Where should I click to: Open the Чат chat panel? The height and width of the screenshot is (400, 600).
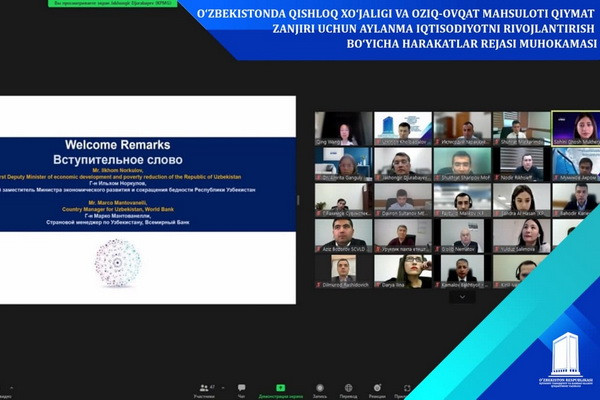[241, 386]
